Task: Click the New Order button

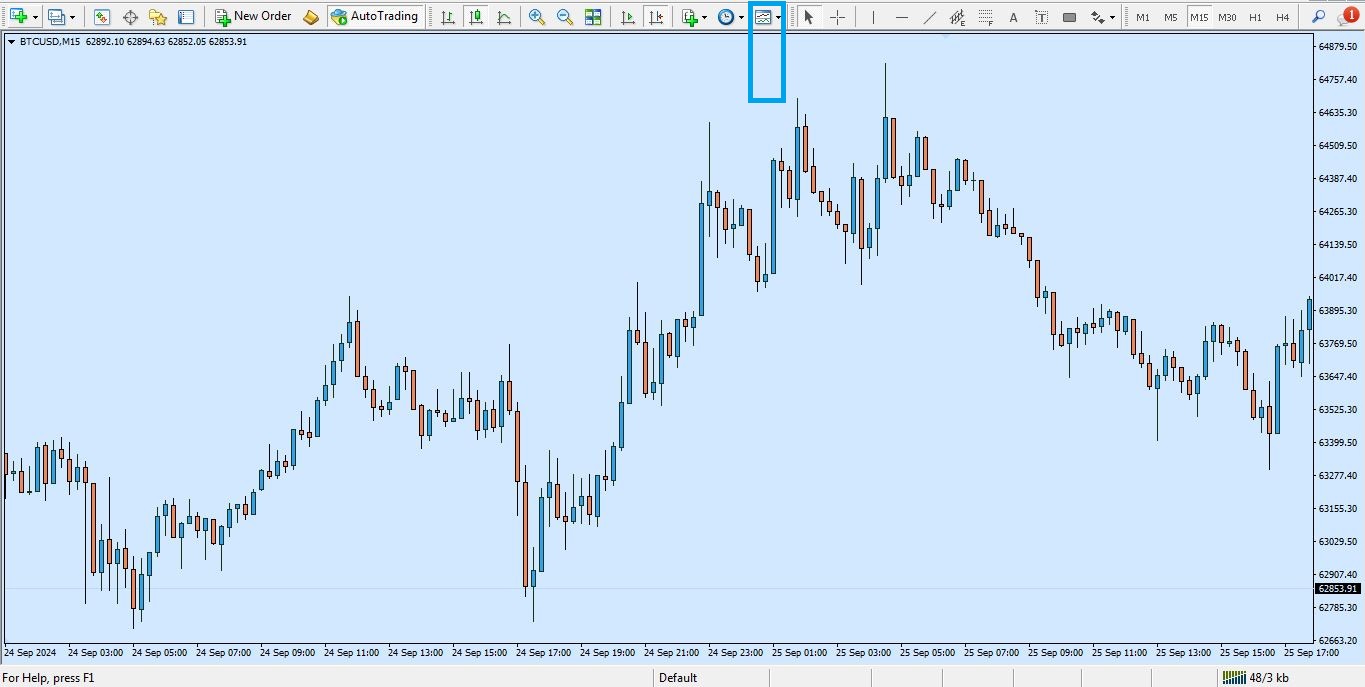Action: (253, 17)
